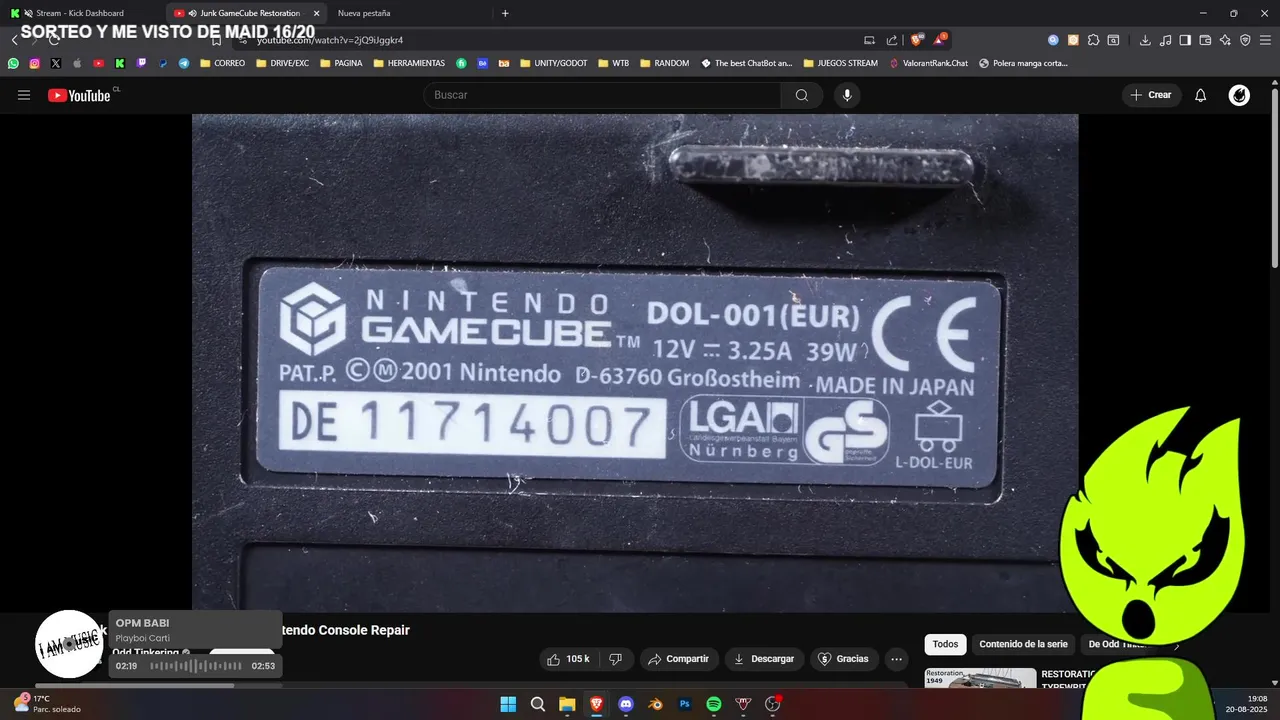This screenshot has width=1280, height=720.
Task: Select the Todos filter chip
Action: (945, 644)
